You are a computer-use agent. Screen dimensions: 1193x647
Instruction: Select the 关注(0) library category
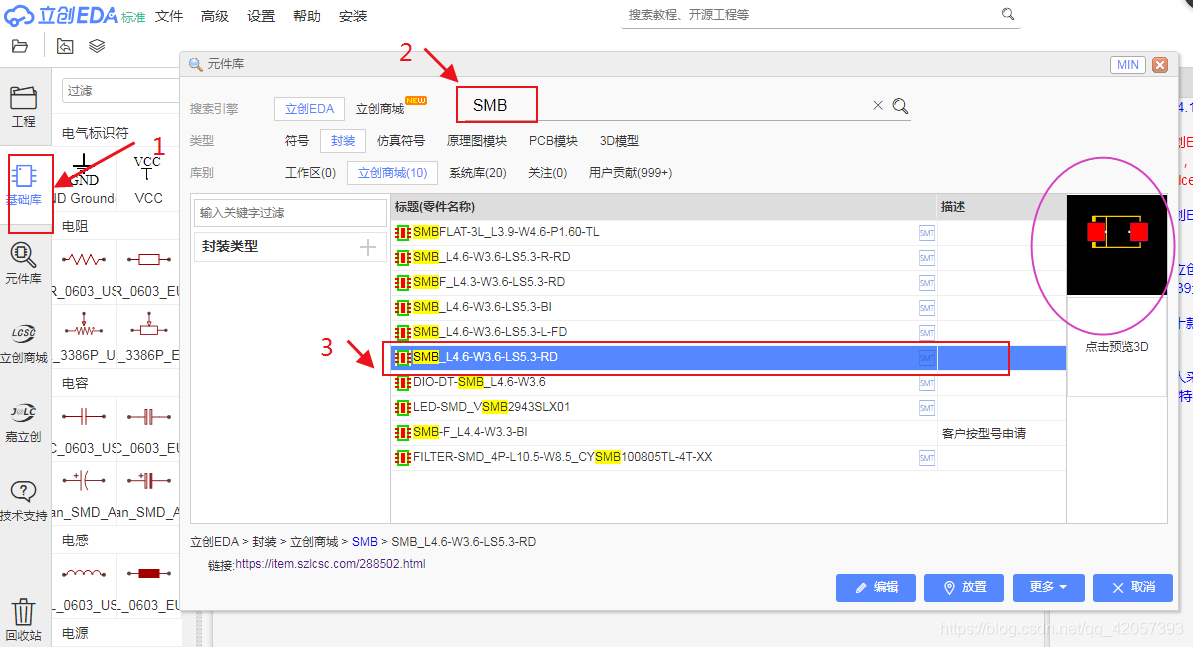point(548,173)
